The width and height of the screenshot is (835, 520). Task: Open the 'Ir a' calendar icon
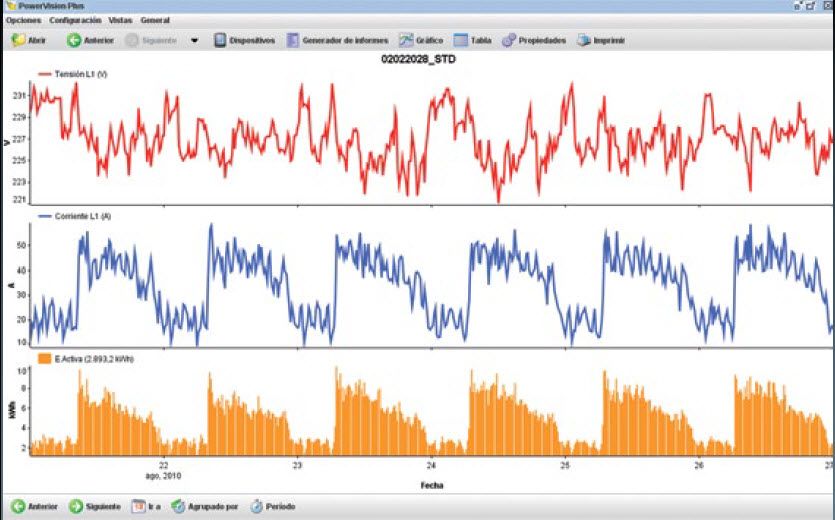tap(138, 506)
